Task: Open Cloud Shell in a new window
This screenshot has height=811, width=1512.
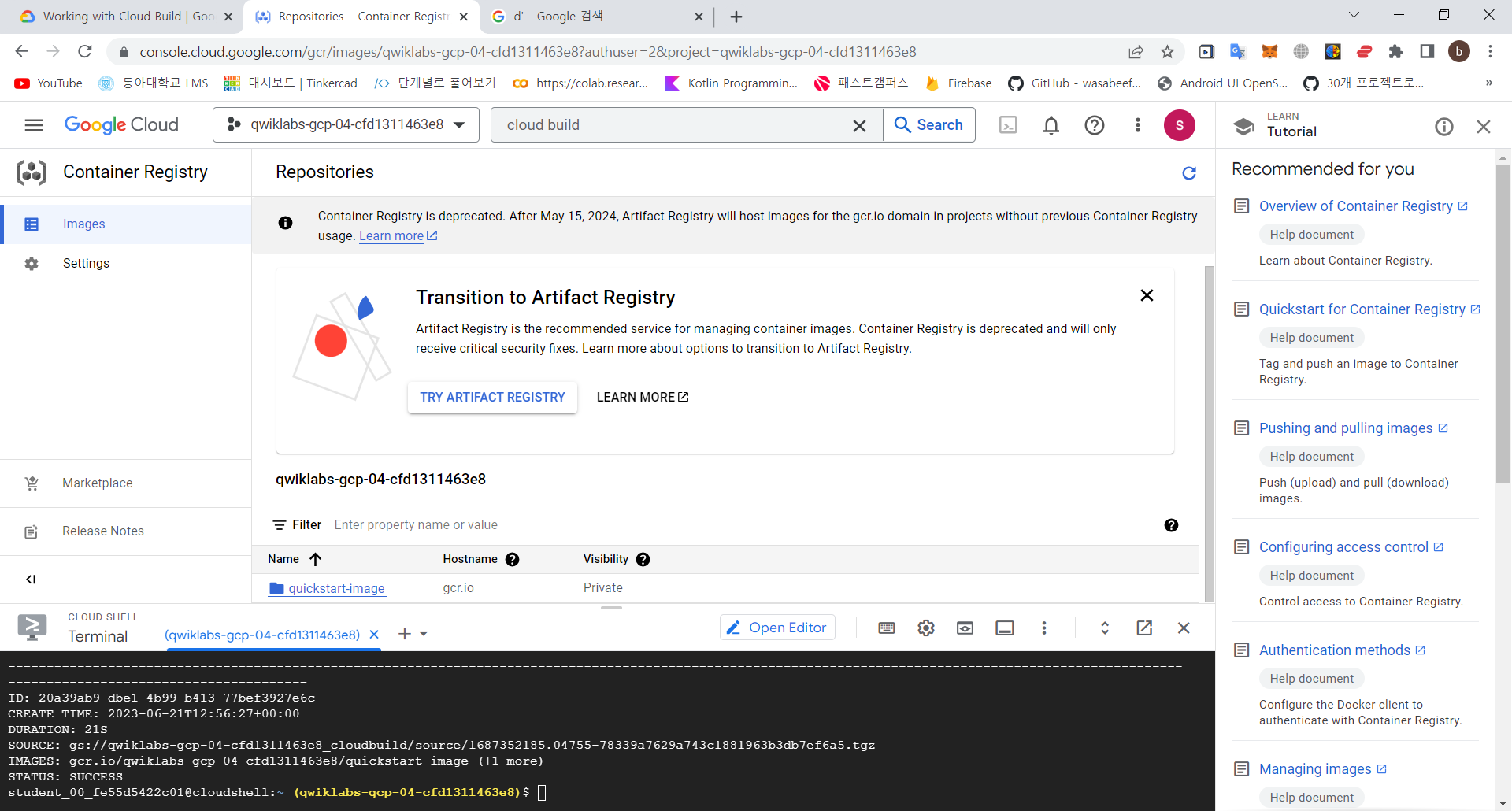Action: 1144,628
